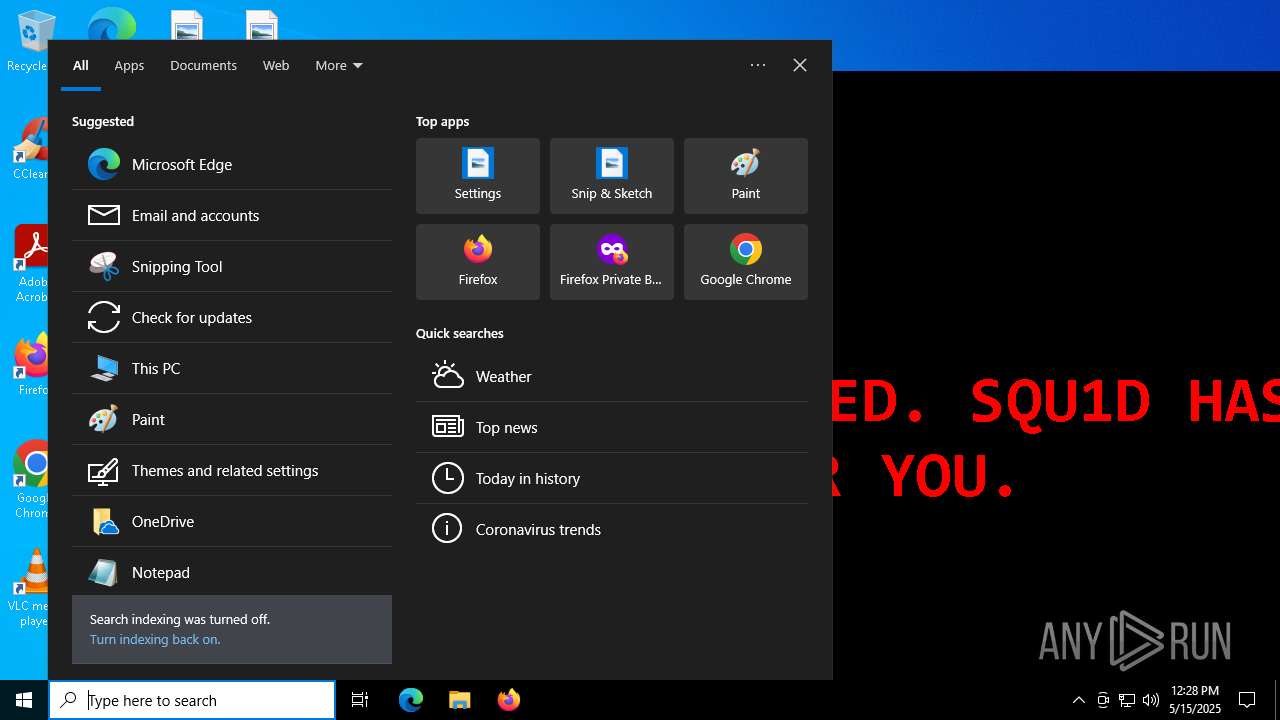Open Firefox Private Browsing tile
This screenshot has width=1280, height=720.
point(612,262)
